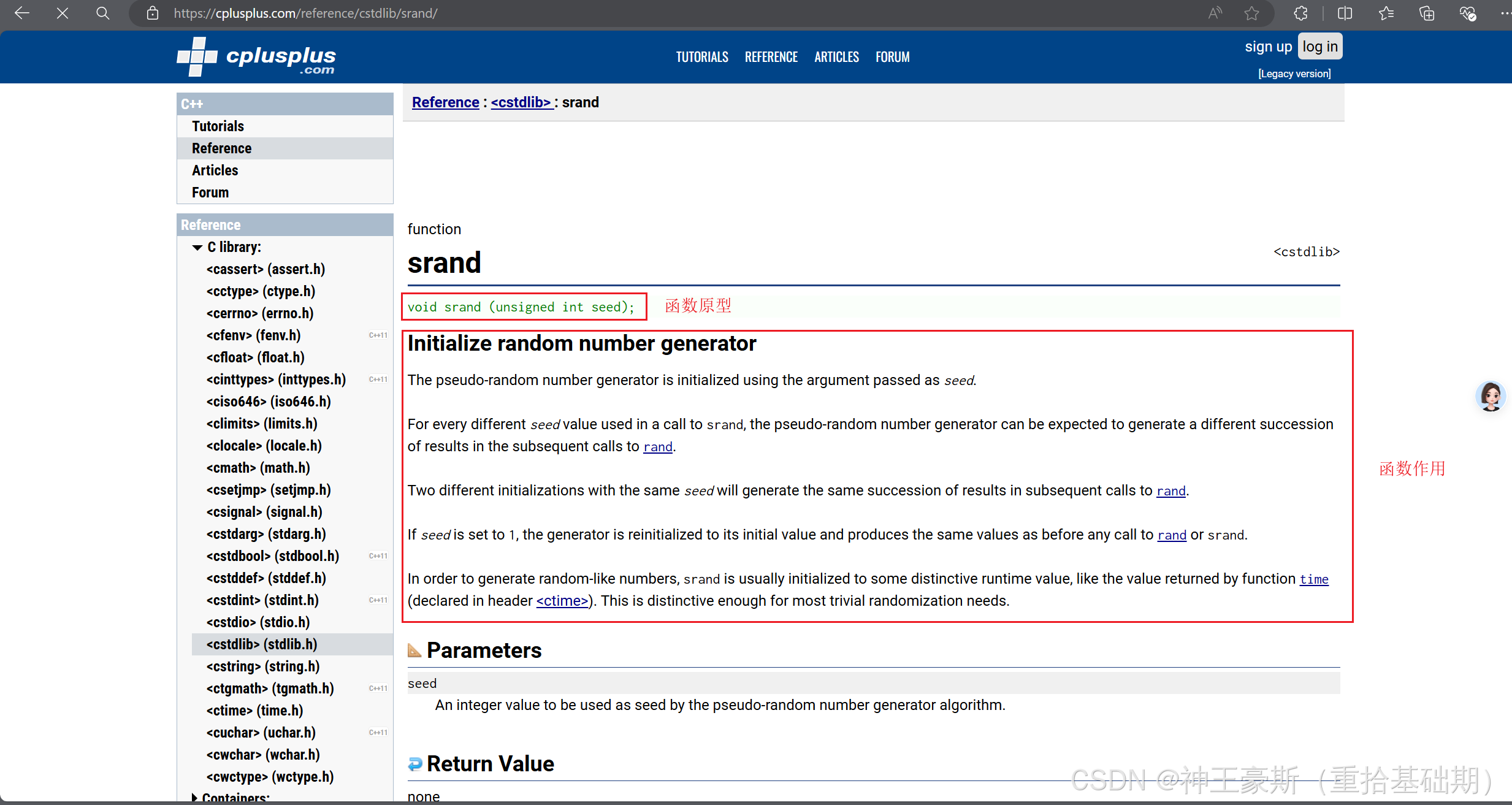This screenshot has width=1512, height=805.
Task: Click the Read aloud icon in the address bar
Action: [x=1215, y=13]
